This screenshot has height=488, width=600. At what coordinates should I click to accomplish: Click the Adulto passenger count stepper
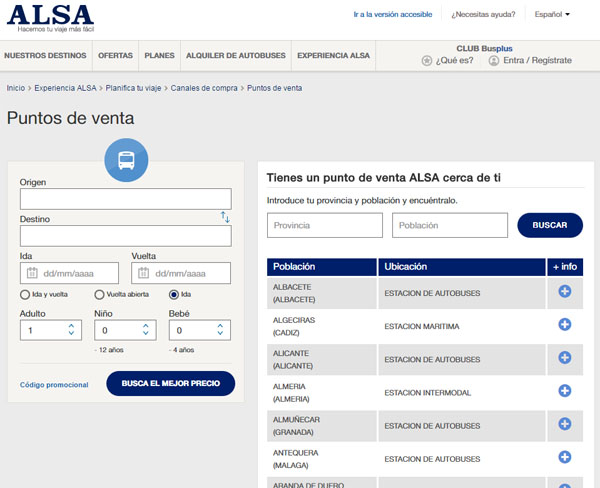(x=70, y=330)
